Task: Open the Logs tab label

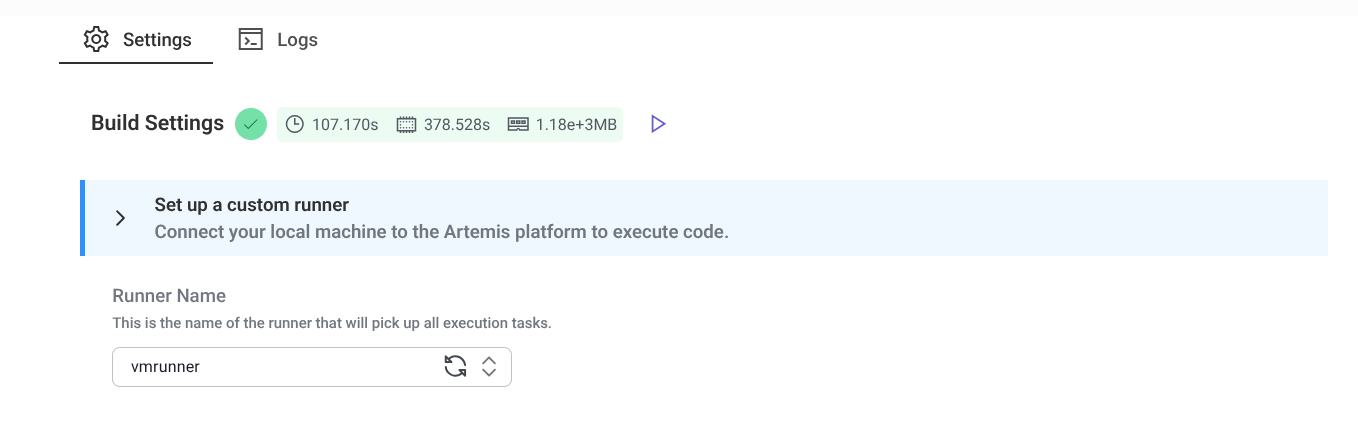Action: (x=297, y=40)
